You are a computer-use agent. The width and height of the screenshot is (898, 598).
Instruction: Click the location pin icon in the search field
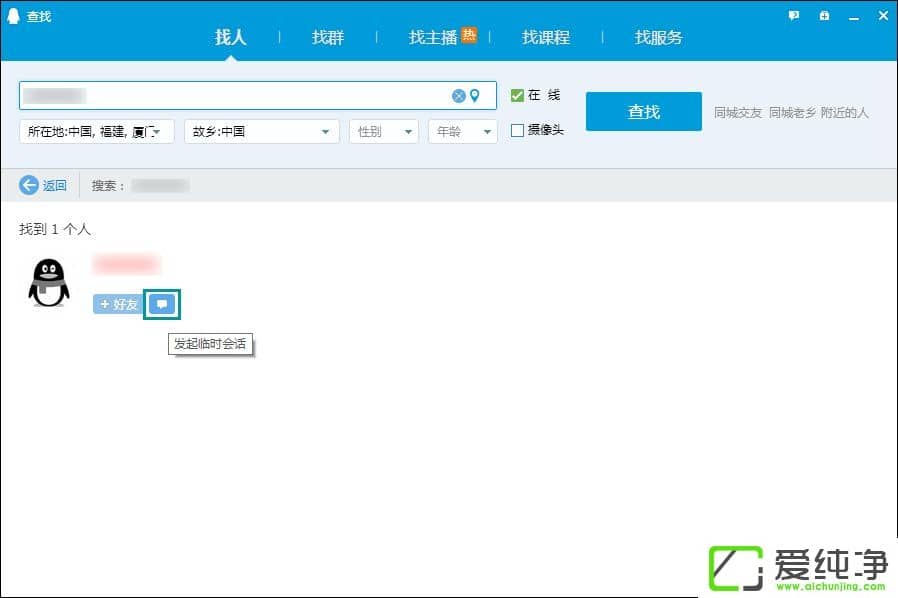pos(476,96)
